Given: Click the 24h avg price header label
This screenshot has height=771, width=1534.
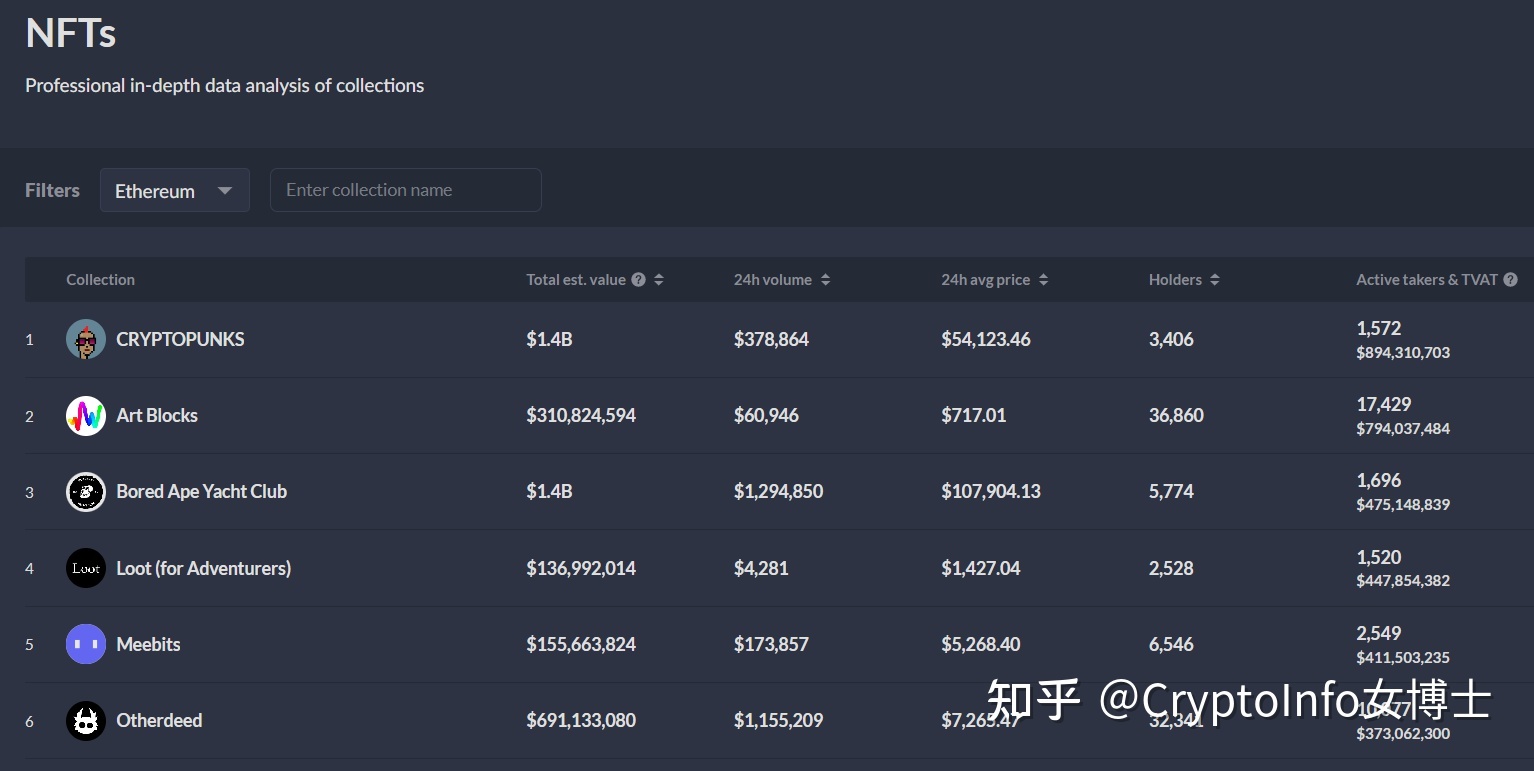Looking at the screenshot, I should click(985, 280).
